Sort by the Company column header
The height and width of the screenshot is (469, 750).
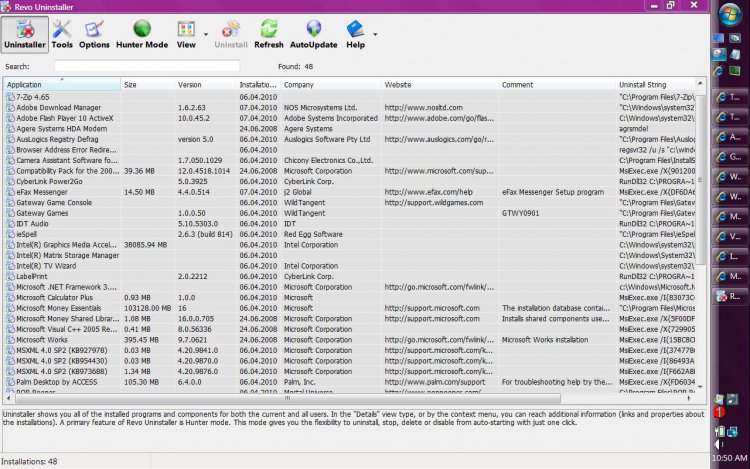331,85
